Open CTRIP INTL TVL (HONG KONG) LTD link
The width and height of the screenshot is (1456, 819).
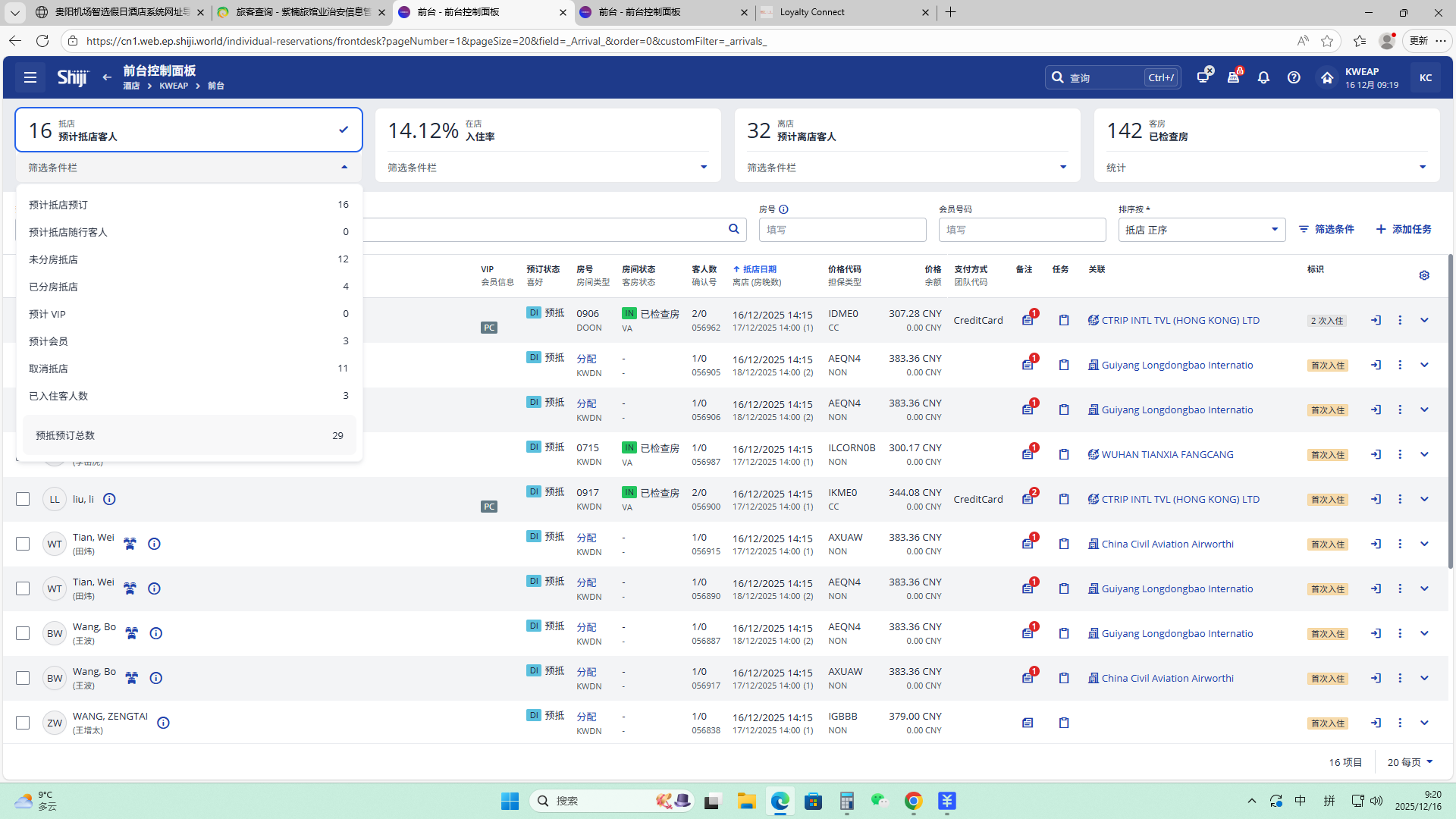pyautogui.click(x=1180, y=320)
